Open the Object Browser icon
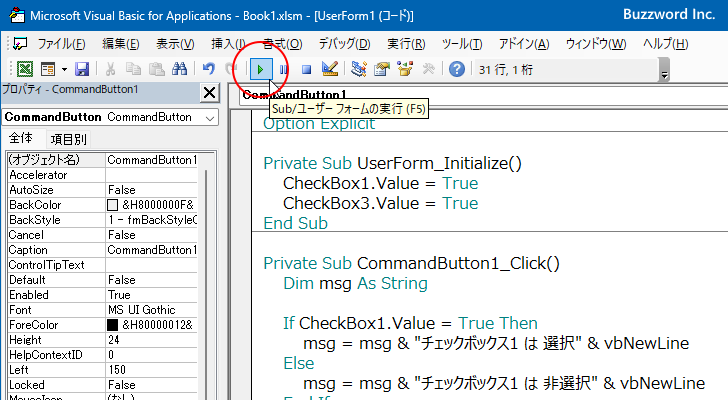Image resolution: width=728 pixels, height=400 pixels. (x=405, y=70)
